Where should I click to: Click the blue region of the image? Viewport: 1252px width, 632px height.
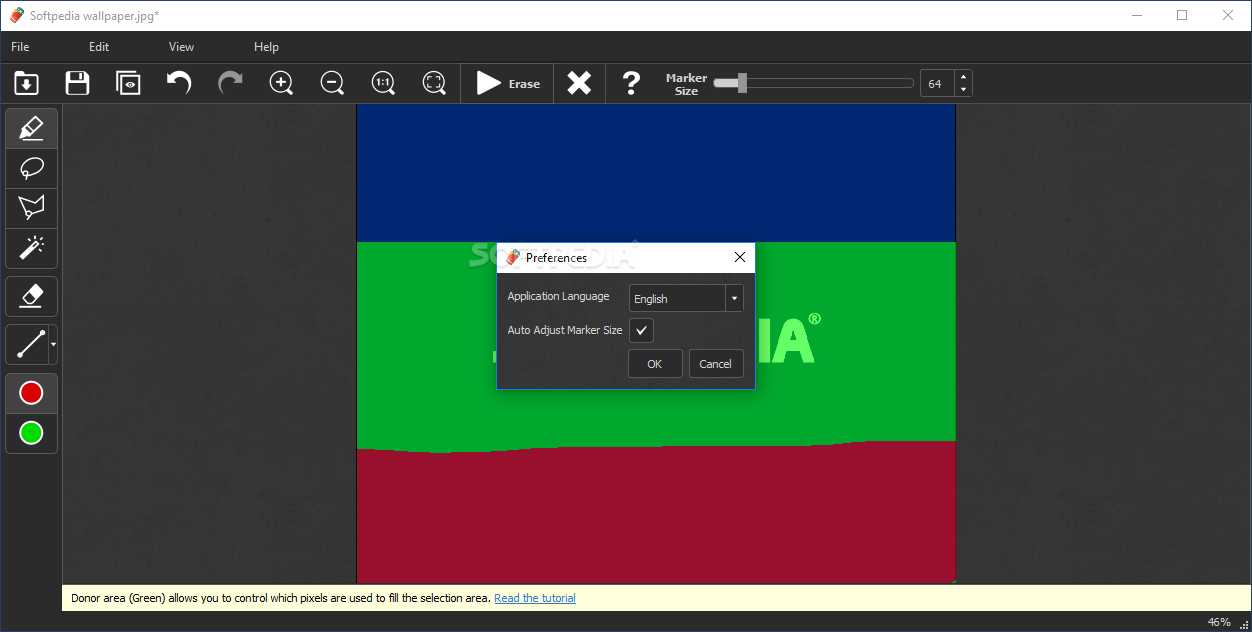pos(656,173)
